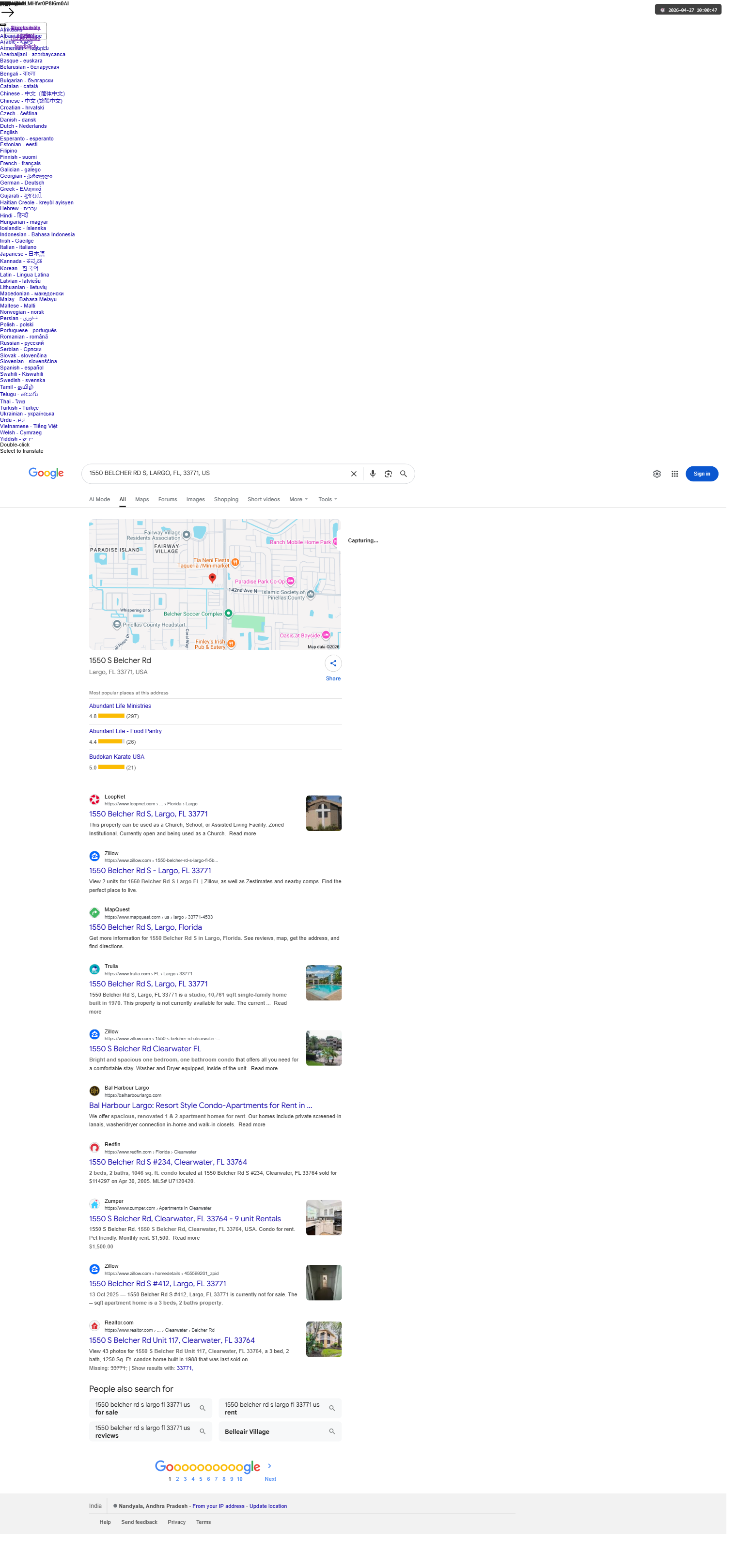Open the Privacy footer link
This screenshot has width=735, height=1568.
coord(176,1522)
